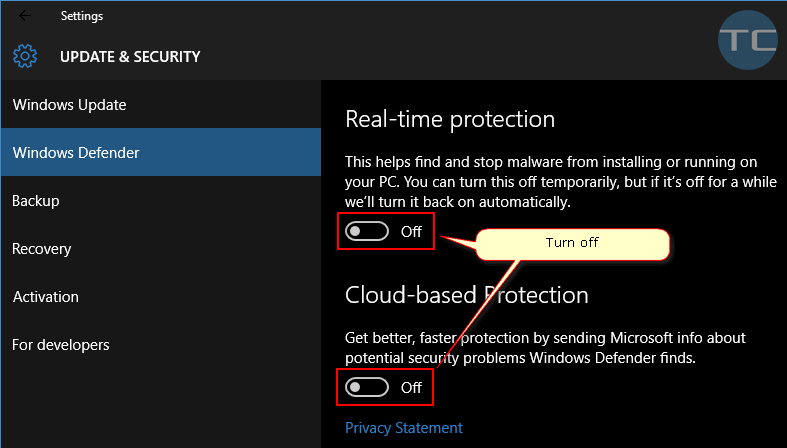Toggle the Cloud-based Protection switch
The height and width of the screenshot is (448, 787).
click(367, 387)
